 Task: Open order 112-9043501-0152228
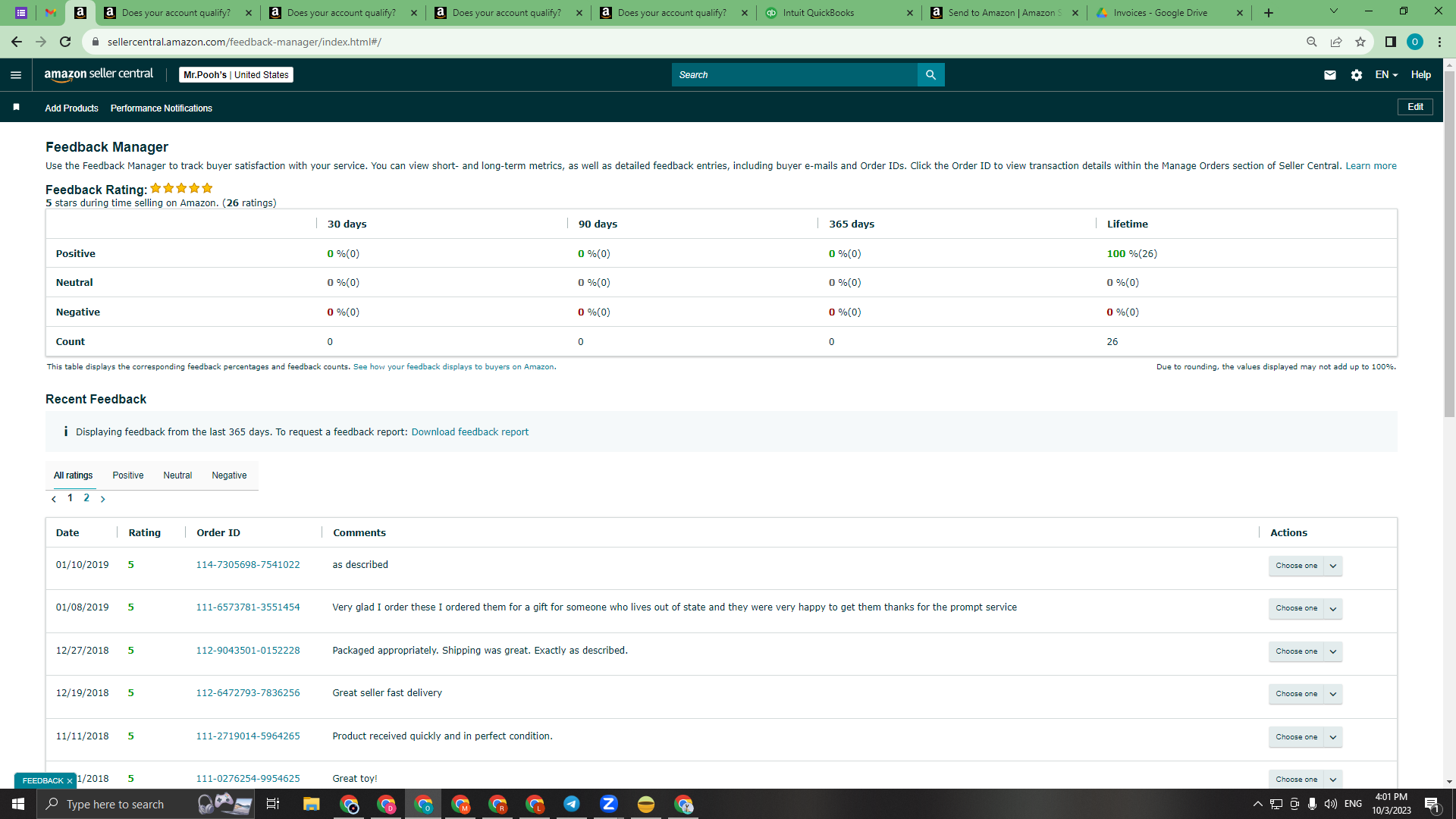248,651
